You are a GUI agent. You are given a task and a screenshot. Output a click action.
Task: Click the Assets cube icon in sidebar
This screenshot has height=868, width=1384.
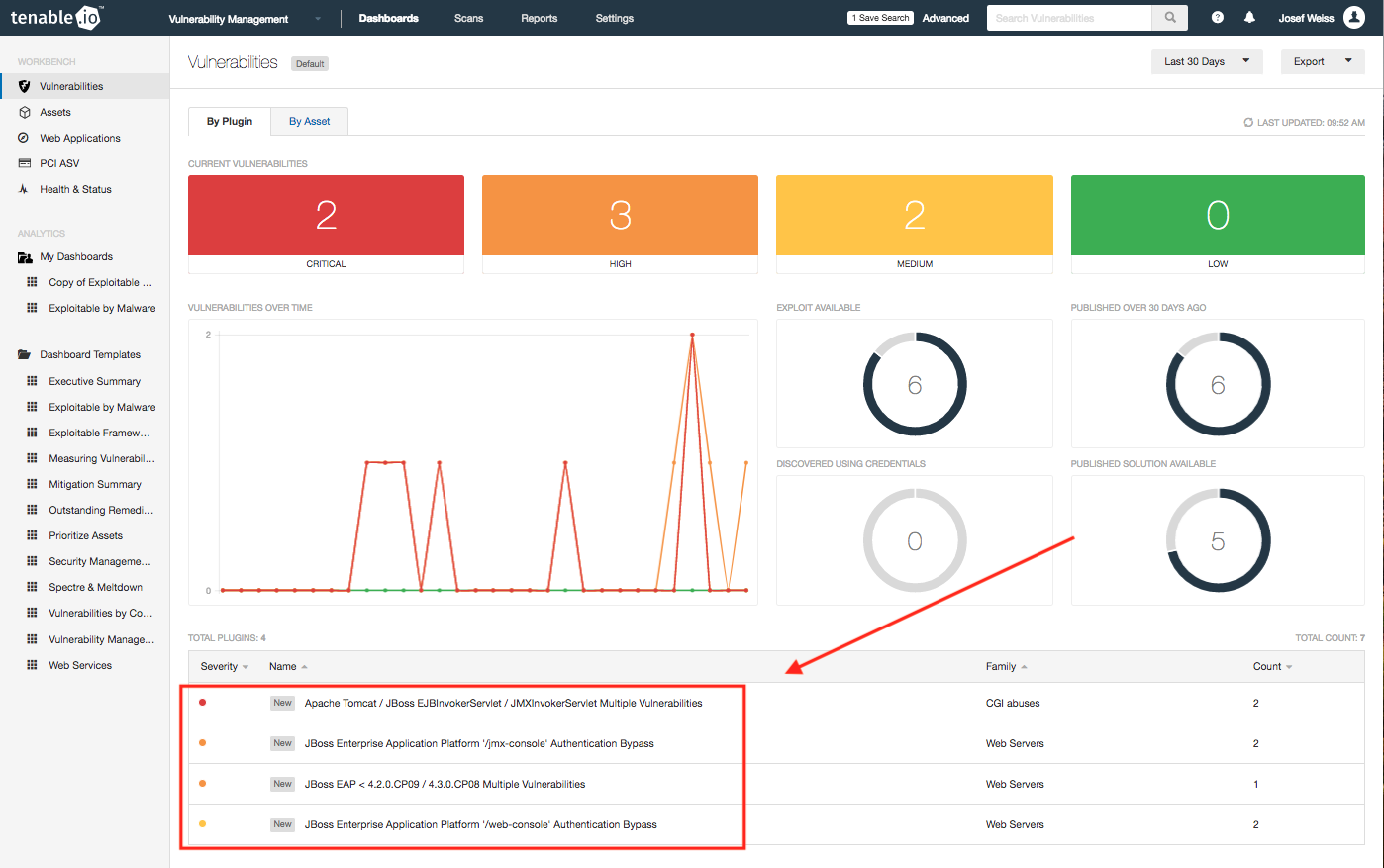(24, 112)
